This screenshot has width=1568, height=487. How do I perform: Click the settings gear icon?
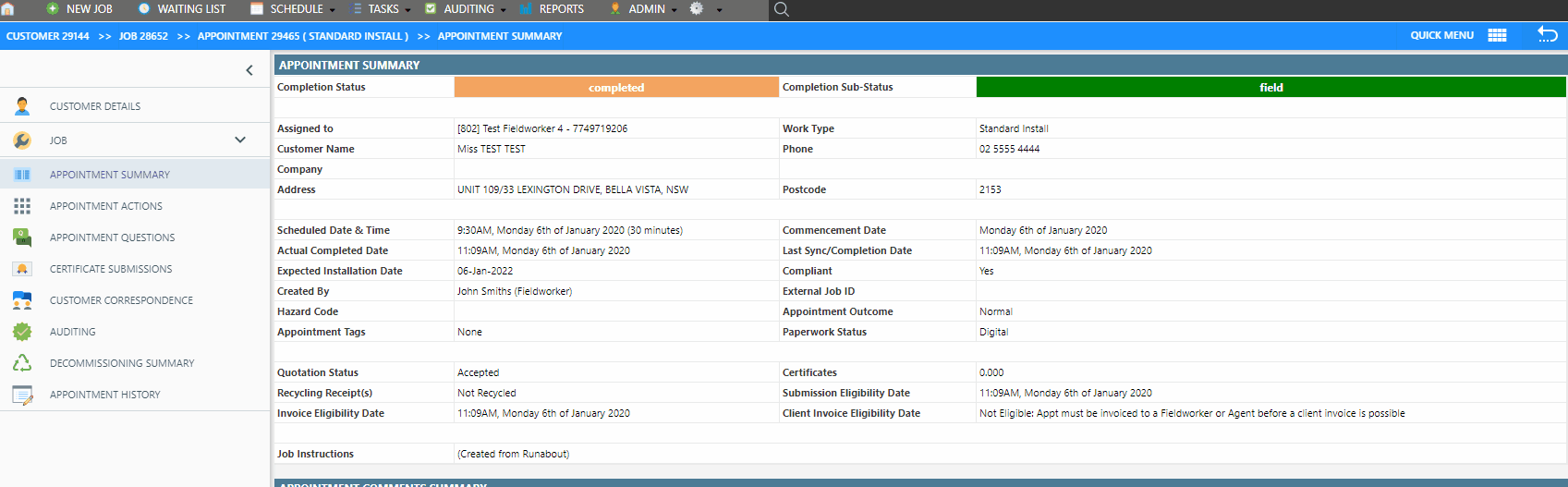click(x=697, y=8)
